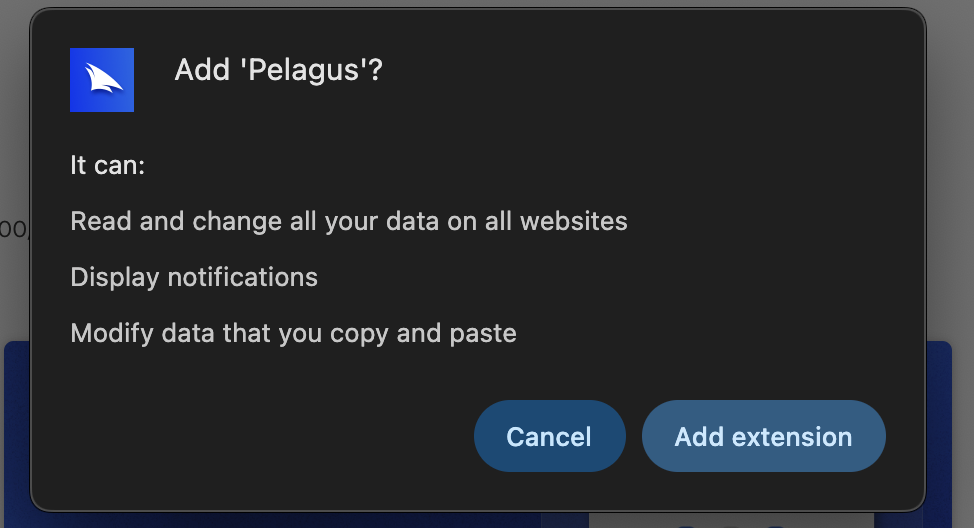Select the "Read and change all your data" line
This screenshot has height=528, width=974.
tap(348, 221)
